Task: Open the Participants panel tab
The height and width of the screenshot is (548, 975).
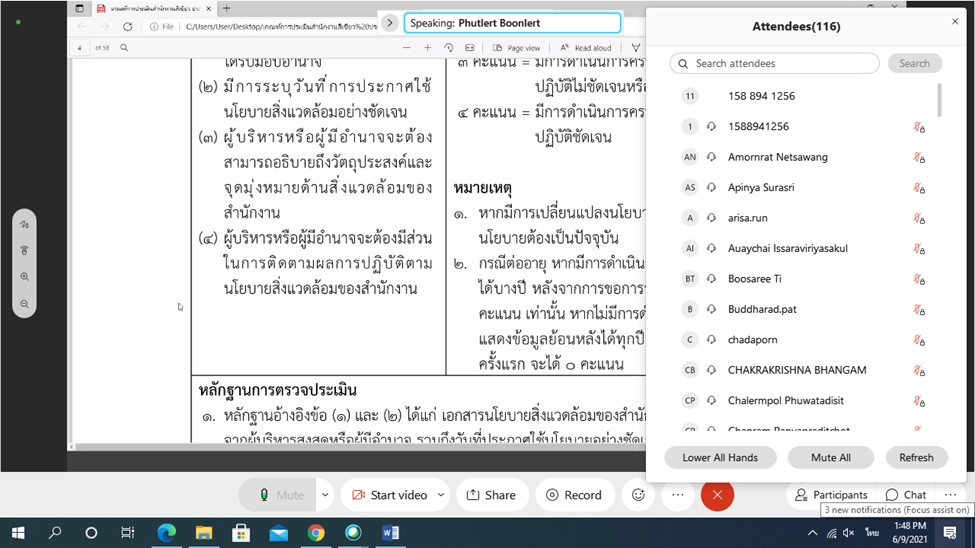Action: click(x=830, y=495)
